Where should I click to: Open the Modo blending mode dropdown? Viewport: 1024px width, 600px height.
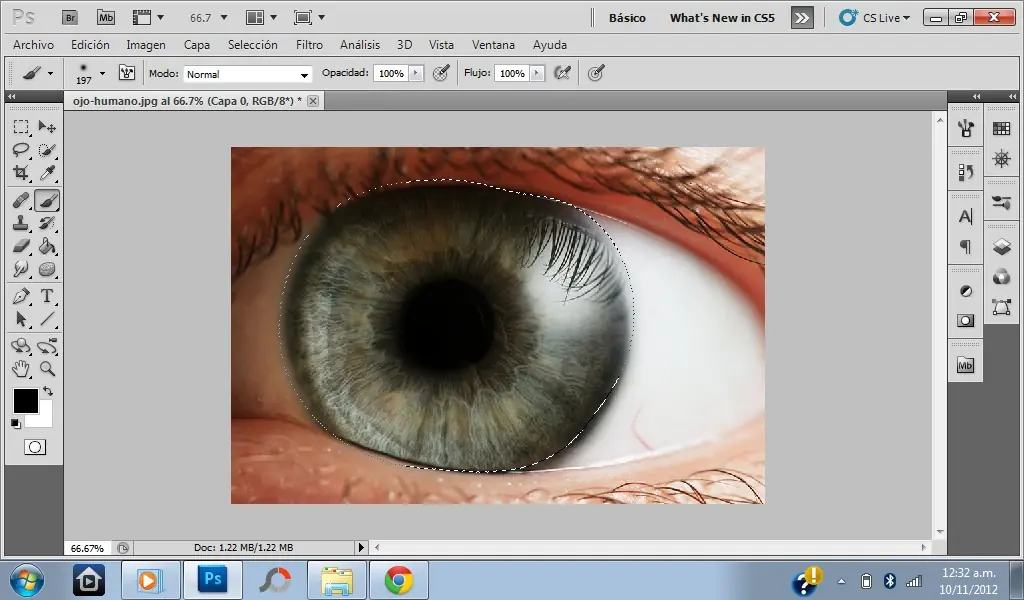pyautogui.click(x=249, y=74)
